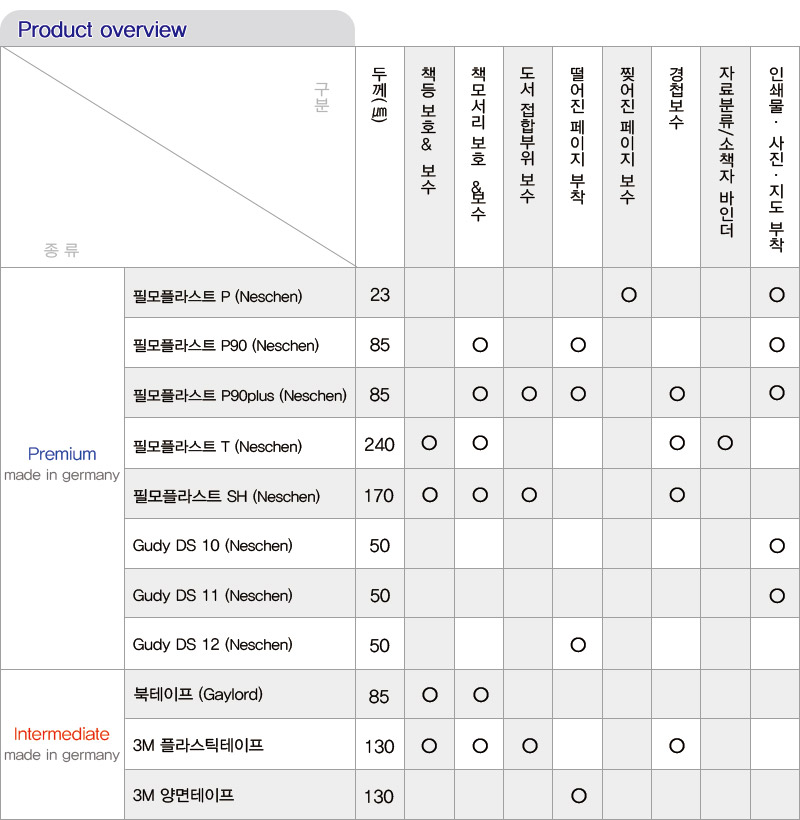Click thickness 50 in the Gudy DS 12 row
Screen dimensions: 800x820
pyautogui.click(x=380, y=645)
